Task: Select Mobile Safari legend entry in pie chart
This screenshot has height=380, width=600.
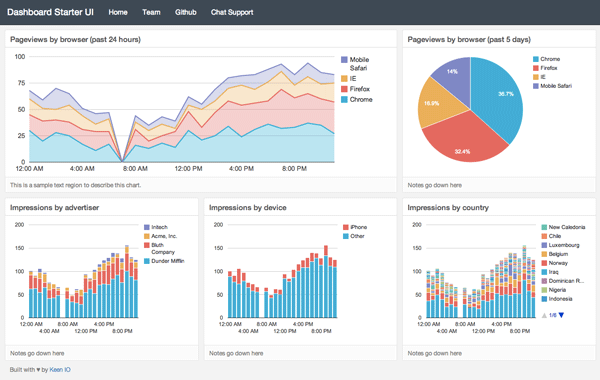Action: (552, 86)
